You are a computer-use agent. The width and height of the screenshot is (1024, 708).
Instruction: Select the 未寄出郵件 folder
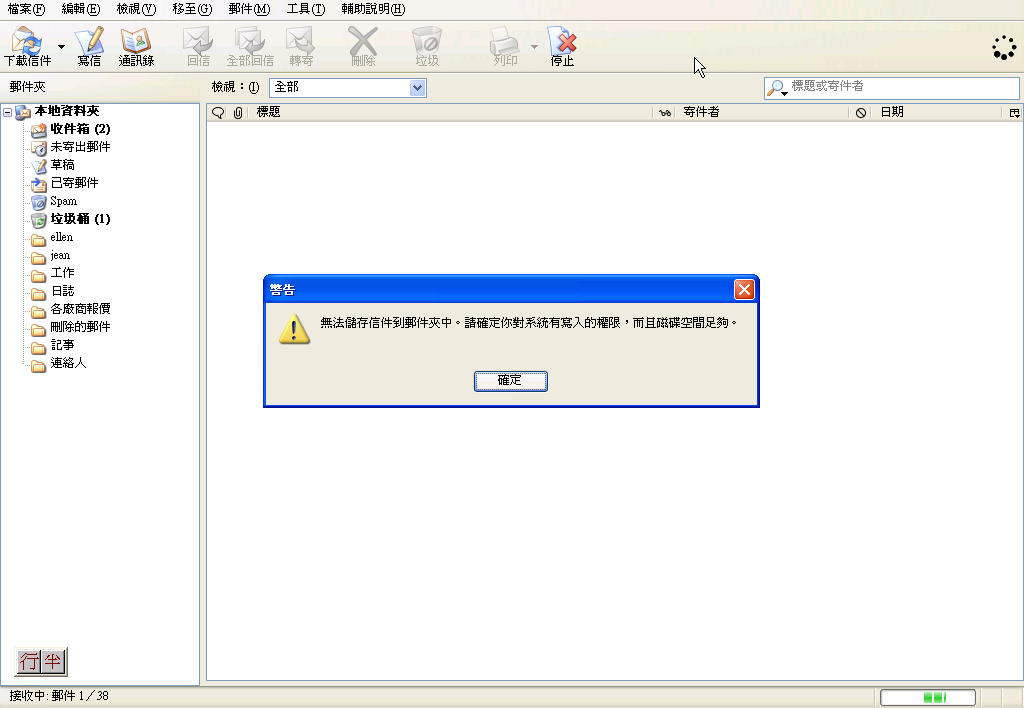(80, 147)
